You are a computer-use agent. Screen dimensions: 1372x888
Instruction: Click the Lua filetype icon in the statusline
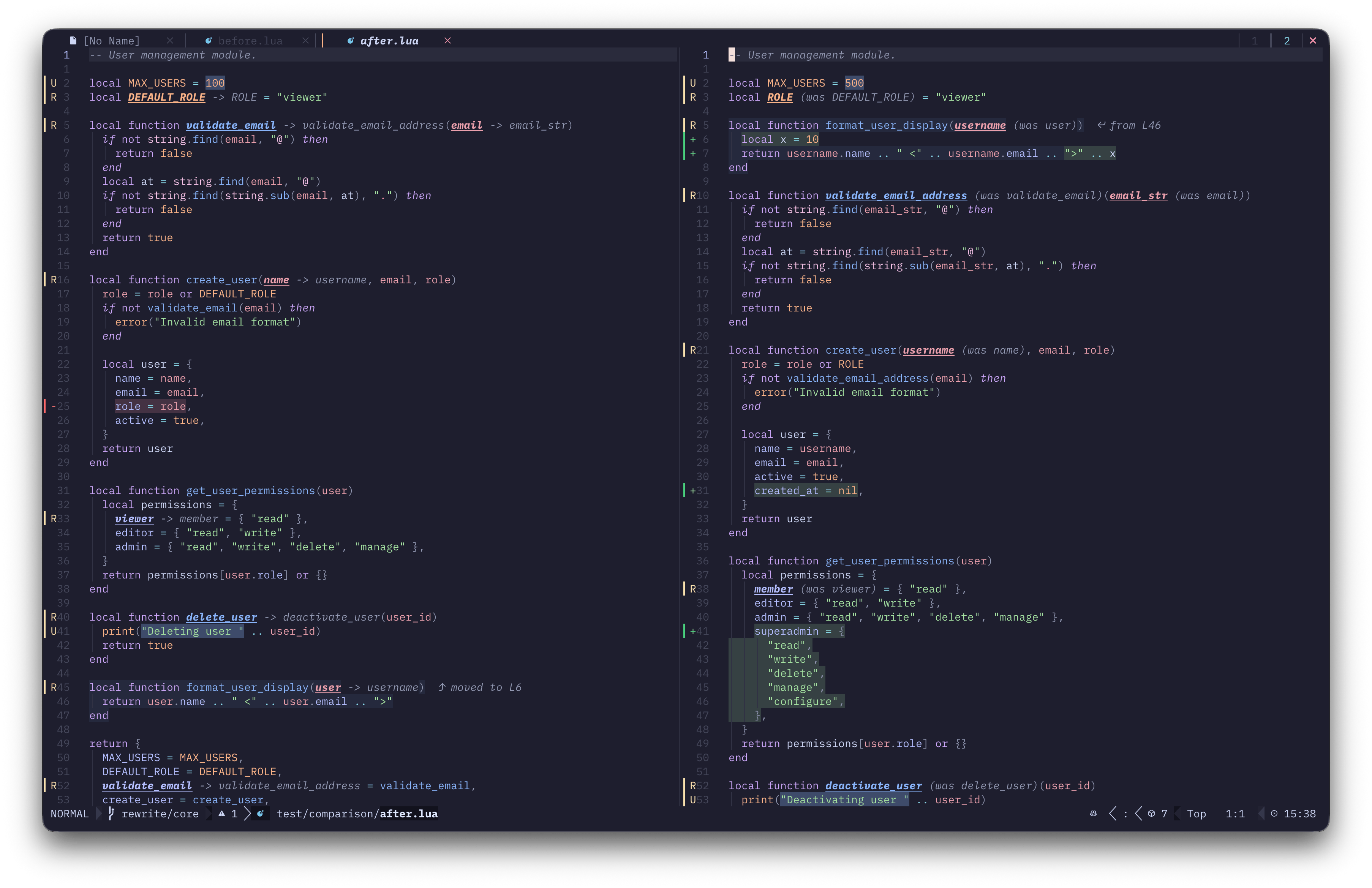[x=261, y=814]
